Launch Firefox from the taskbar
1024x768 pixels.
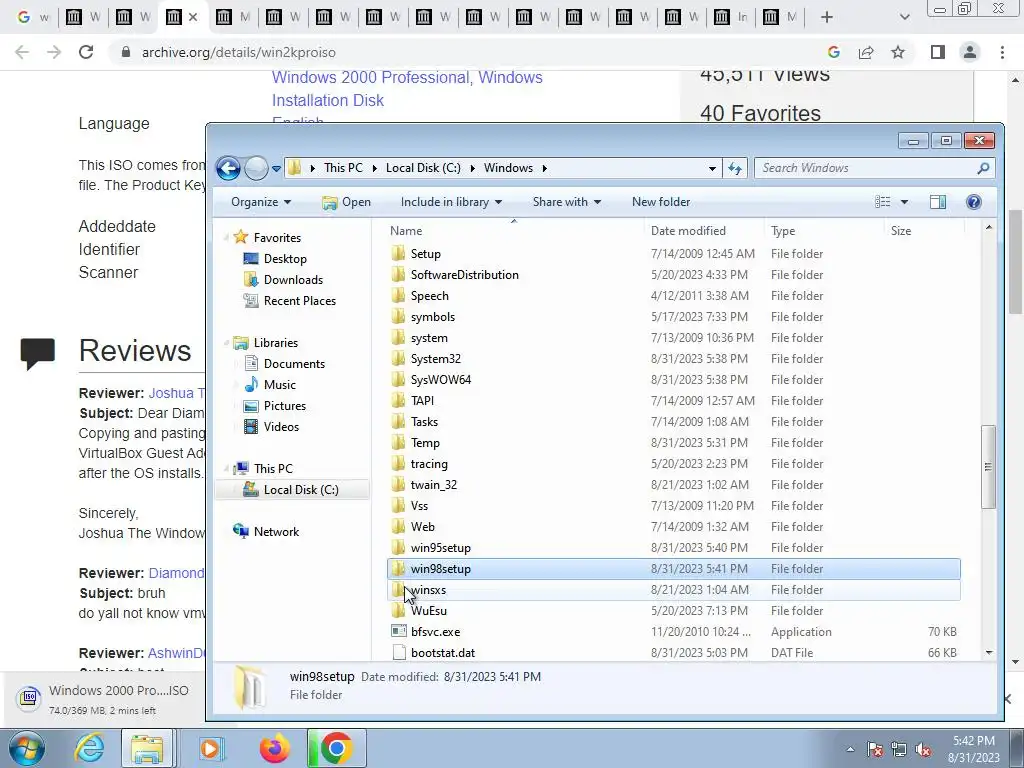point(274,748)
